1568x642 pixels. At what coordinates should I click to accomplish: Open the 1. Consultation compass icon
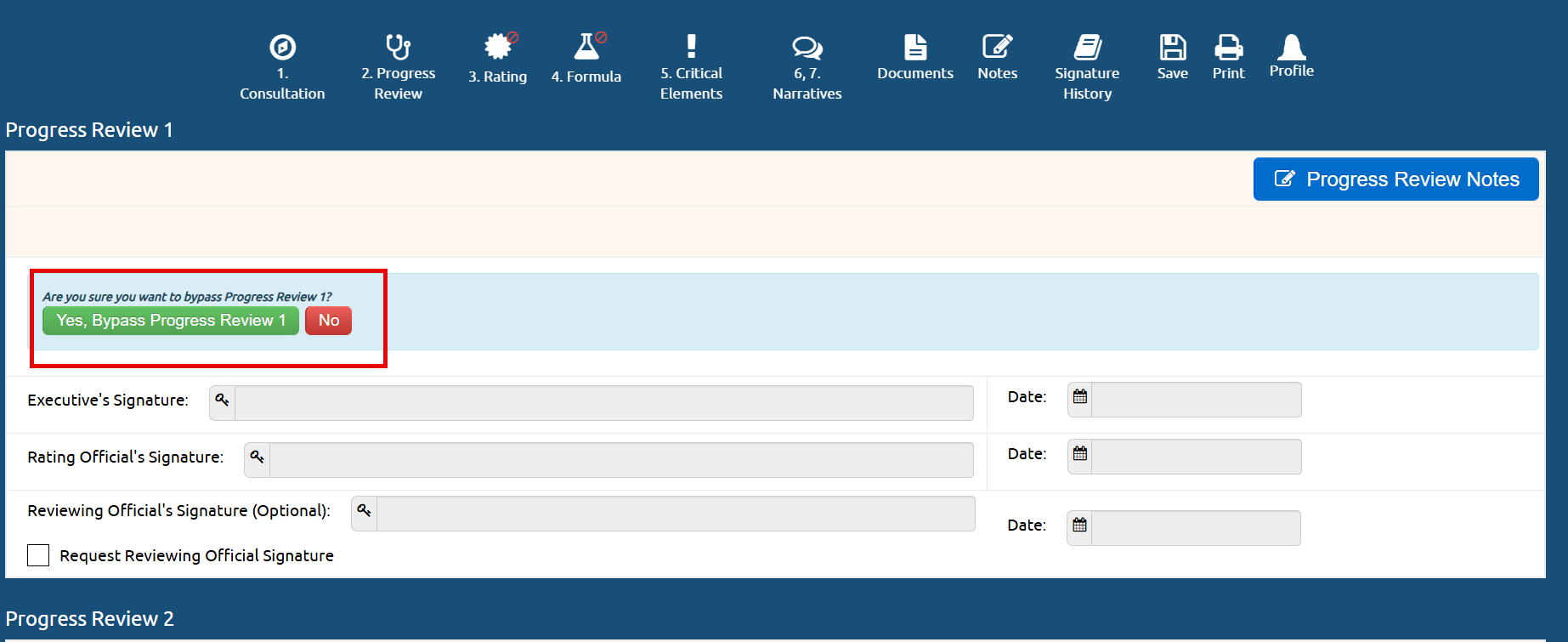282,47
